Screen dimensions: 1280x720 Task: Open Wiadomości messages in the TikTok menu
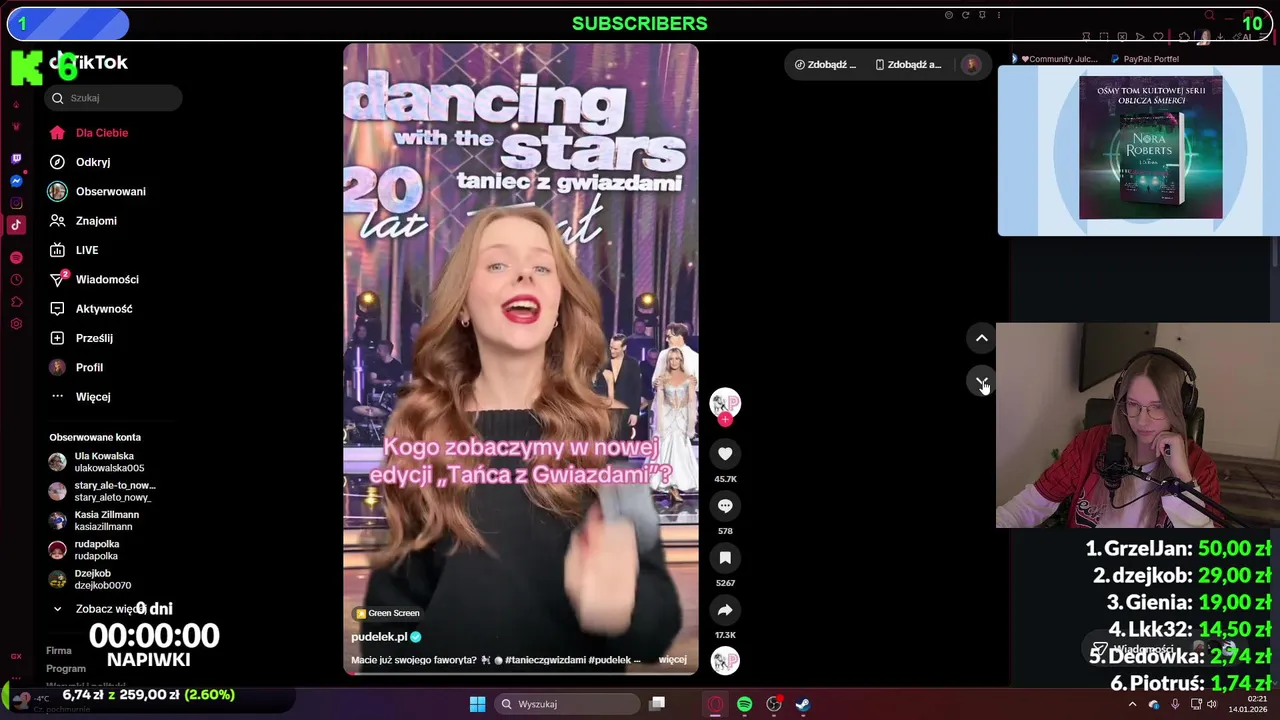pos(107,279)
